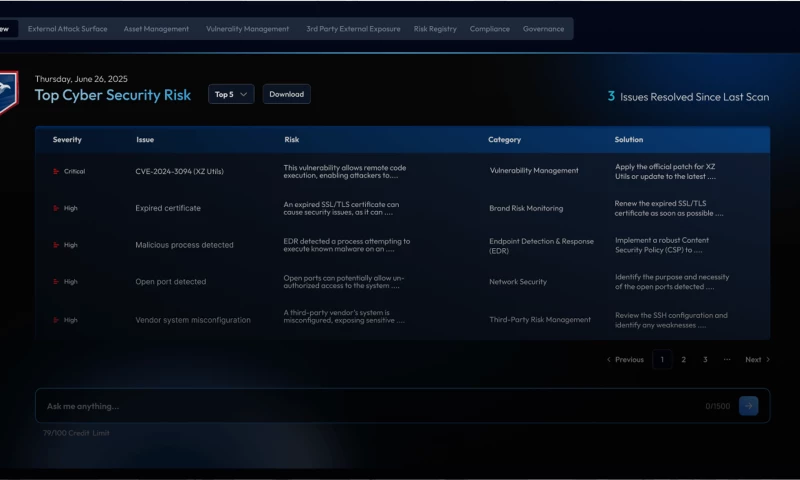The width and height of the screenshot is (800, 480).
Task: Click severity icon beside Malicious process detected
Action: tap(56, 245)
